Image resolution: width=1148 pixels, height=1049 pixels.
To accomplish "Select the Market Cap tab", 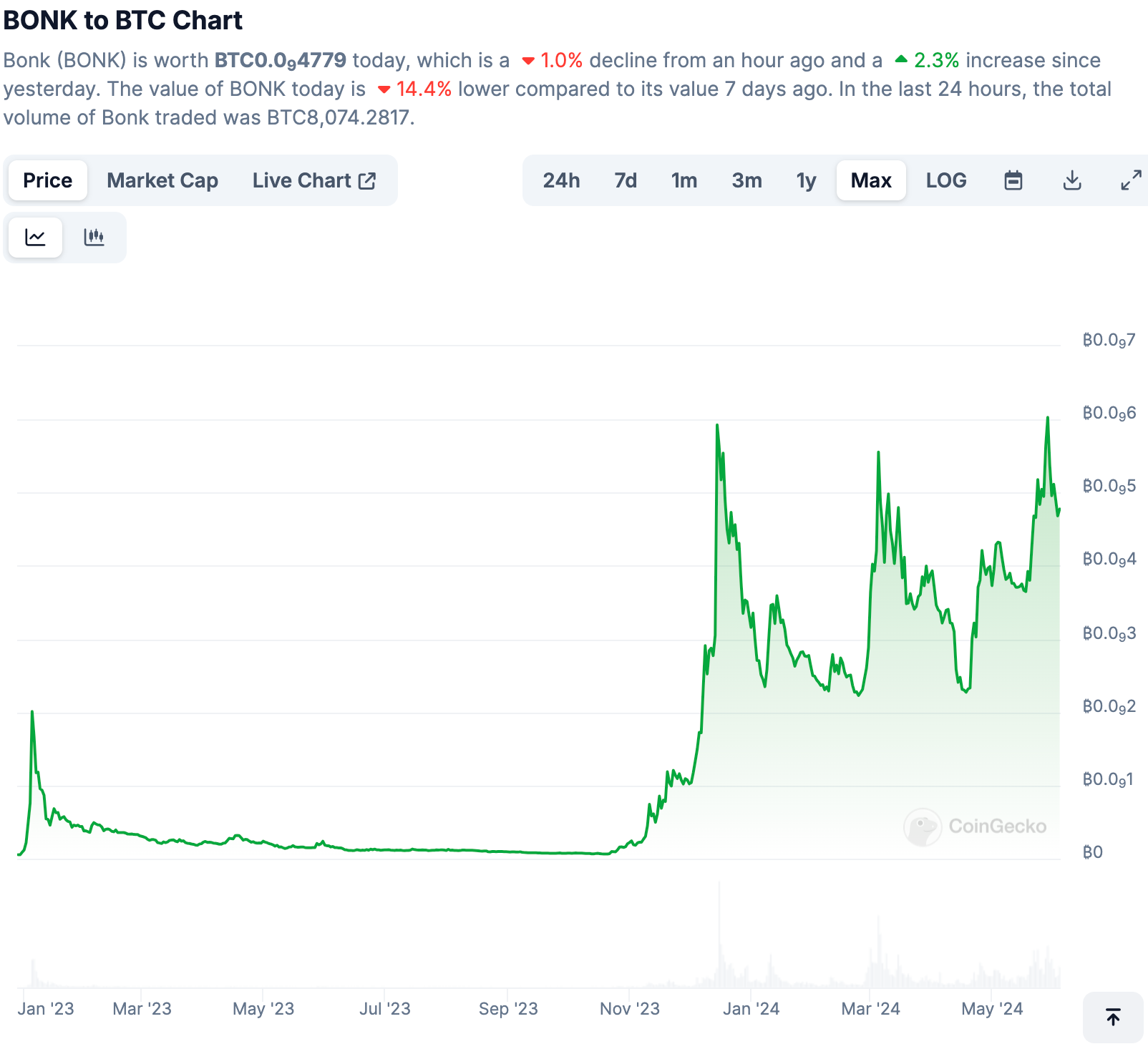I will [162, 180].
